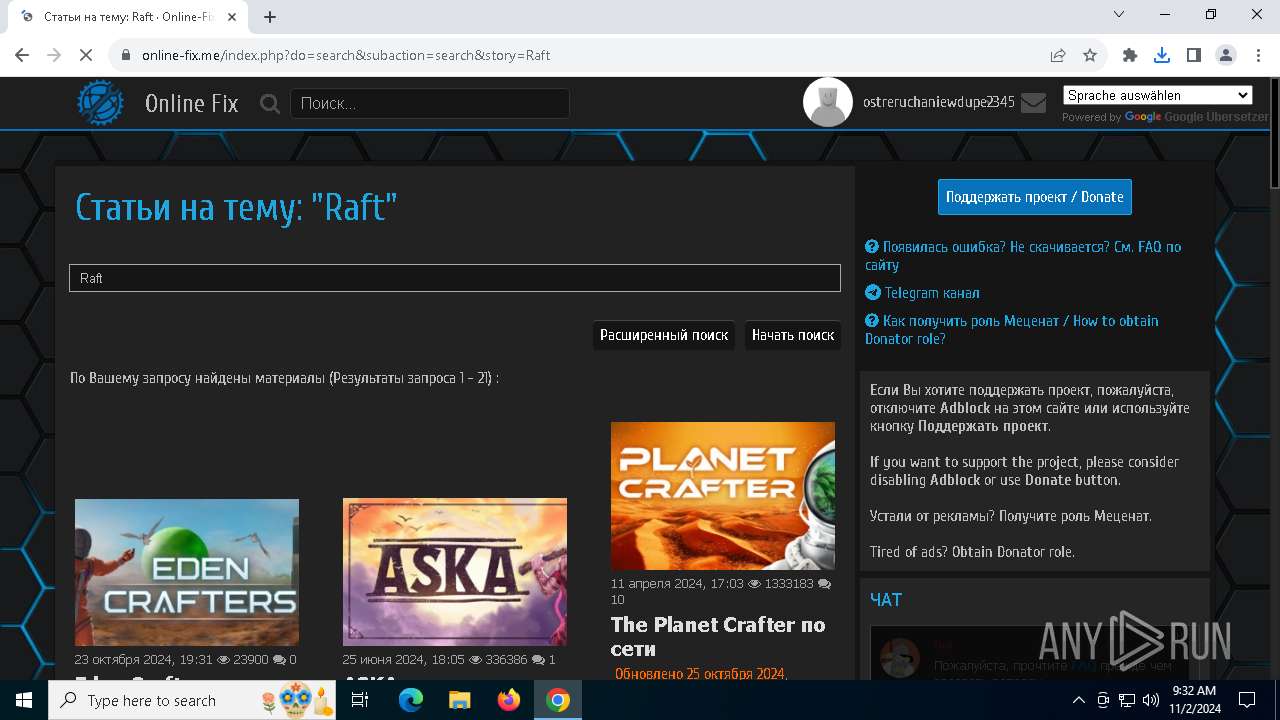This screenshot has height=720, width=1280.
Task: Toggle Chrome side panel icon
Action: pos(1194,55)
